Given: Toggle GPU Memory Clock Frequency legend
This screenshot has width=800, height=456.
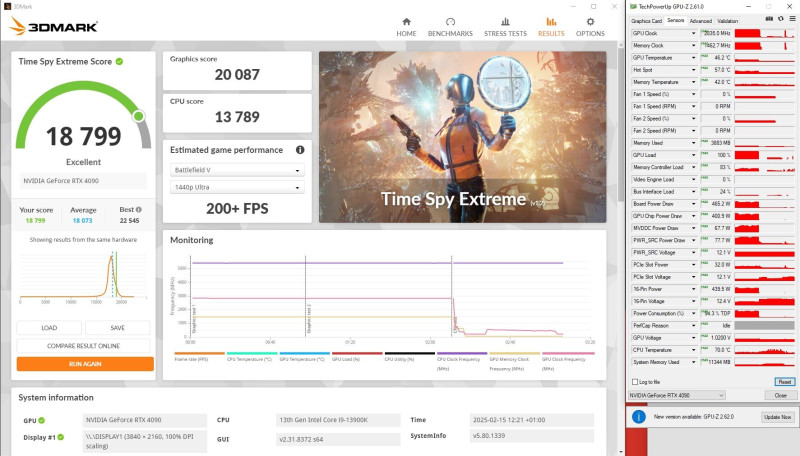Looking at the screenshot, I should point(514,360).
